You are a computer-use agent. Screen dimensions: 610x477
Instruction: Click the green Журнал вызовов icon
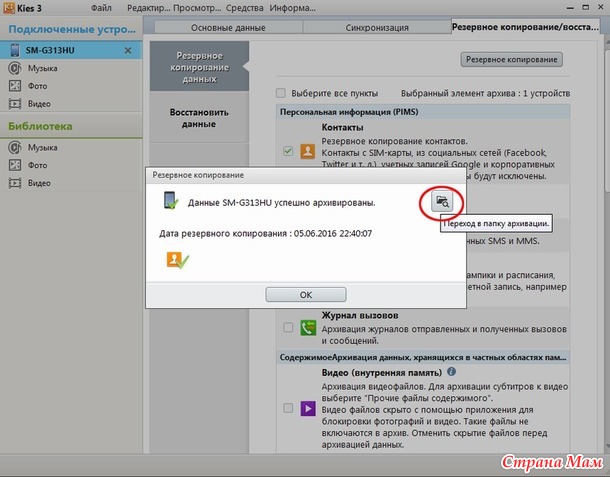coord(308,328)
